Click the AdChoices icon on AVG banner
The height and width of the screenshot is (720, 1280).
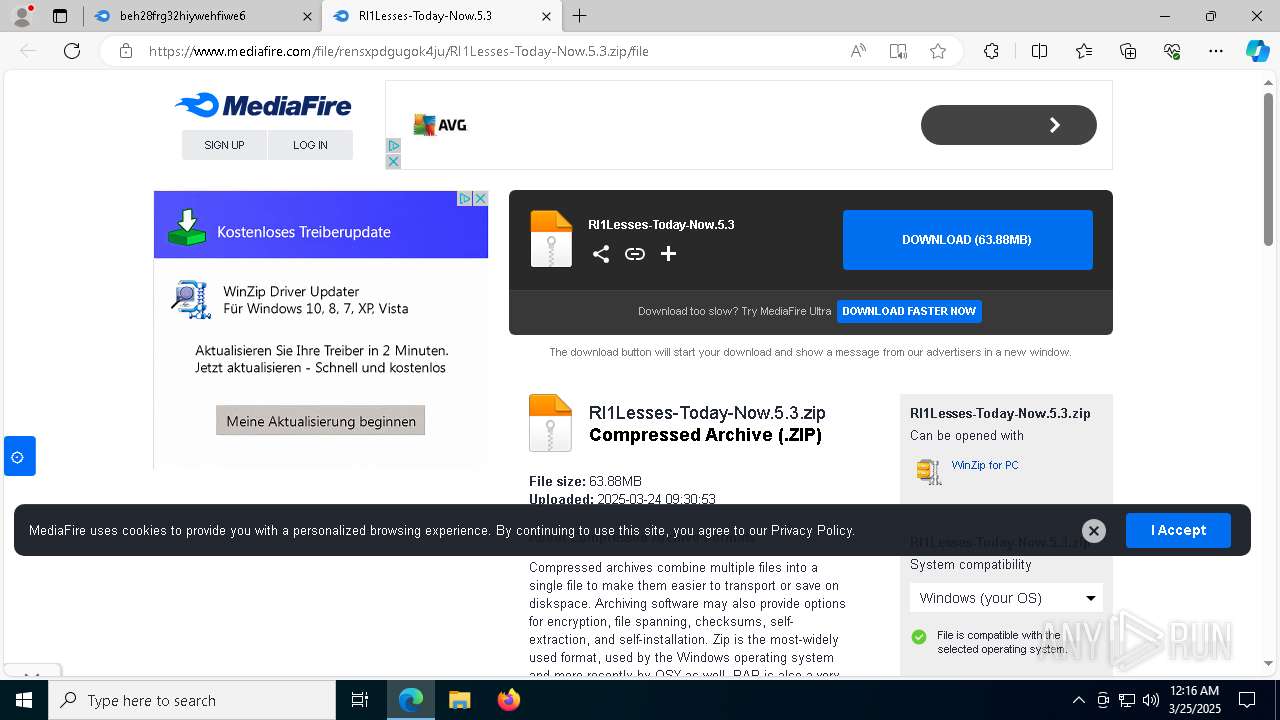click(x=393, y=146)
